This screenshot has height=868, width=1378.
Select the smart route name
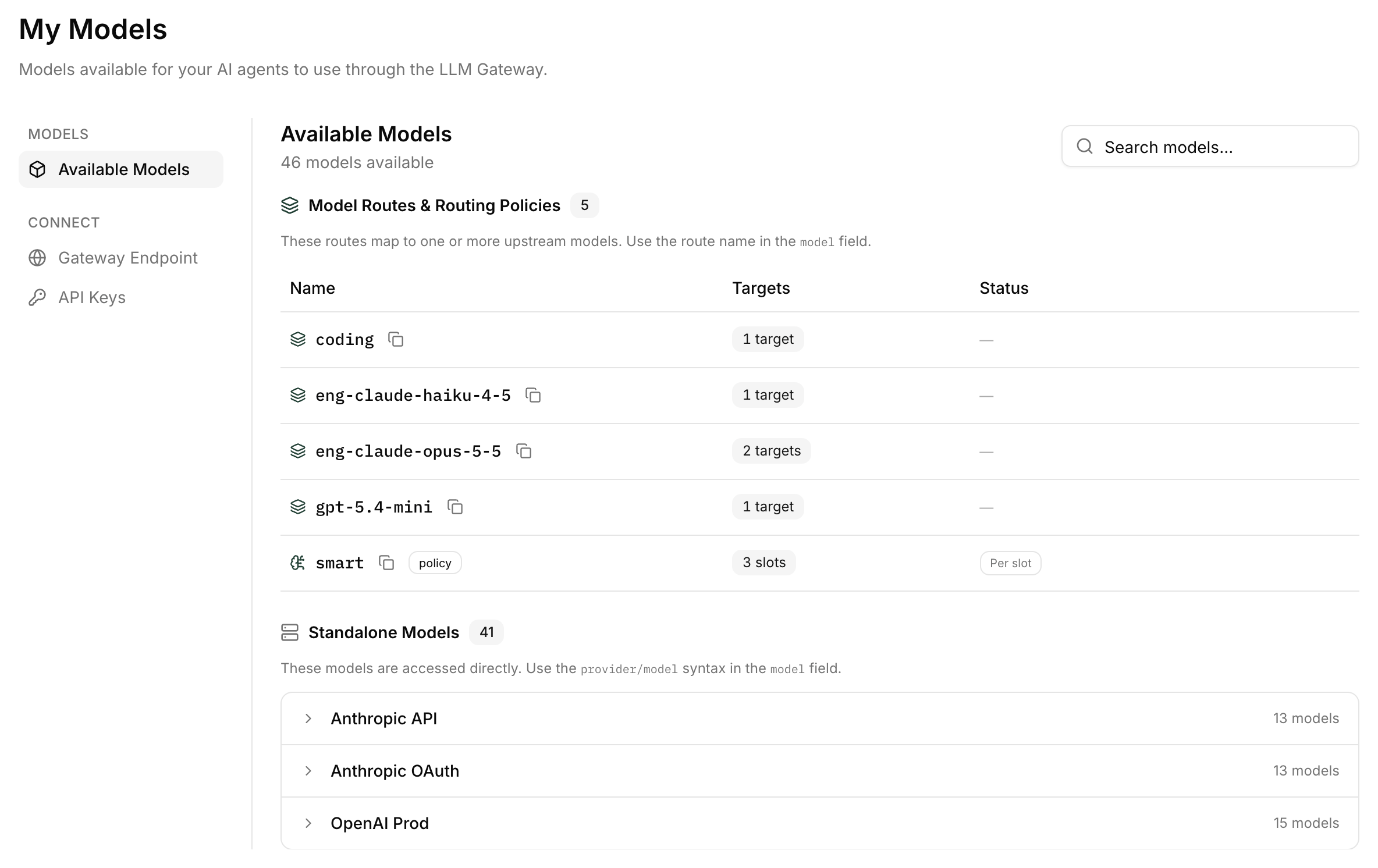340,563
